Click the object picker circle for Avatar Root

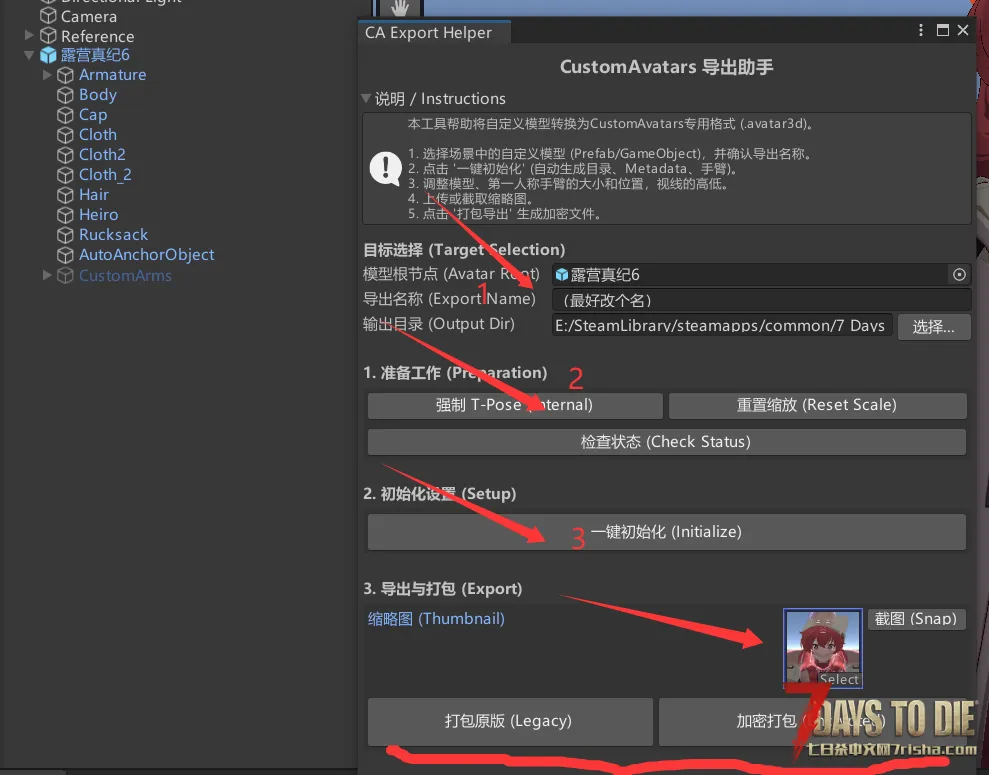[959, 274]
